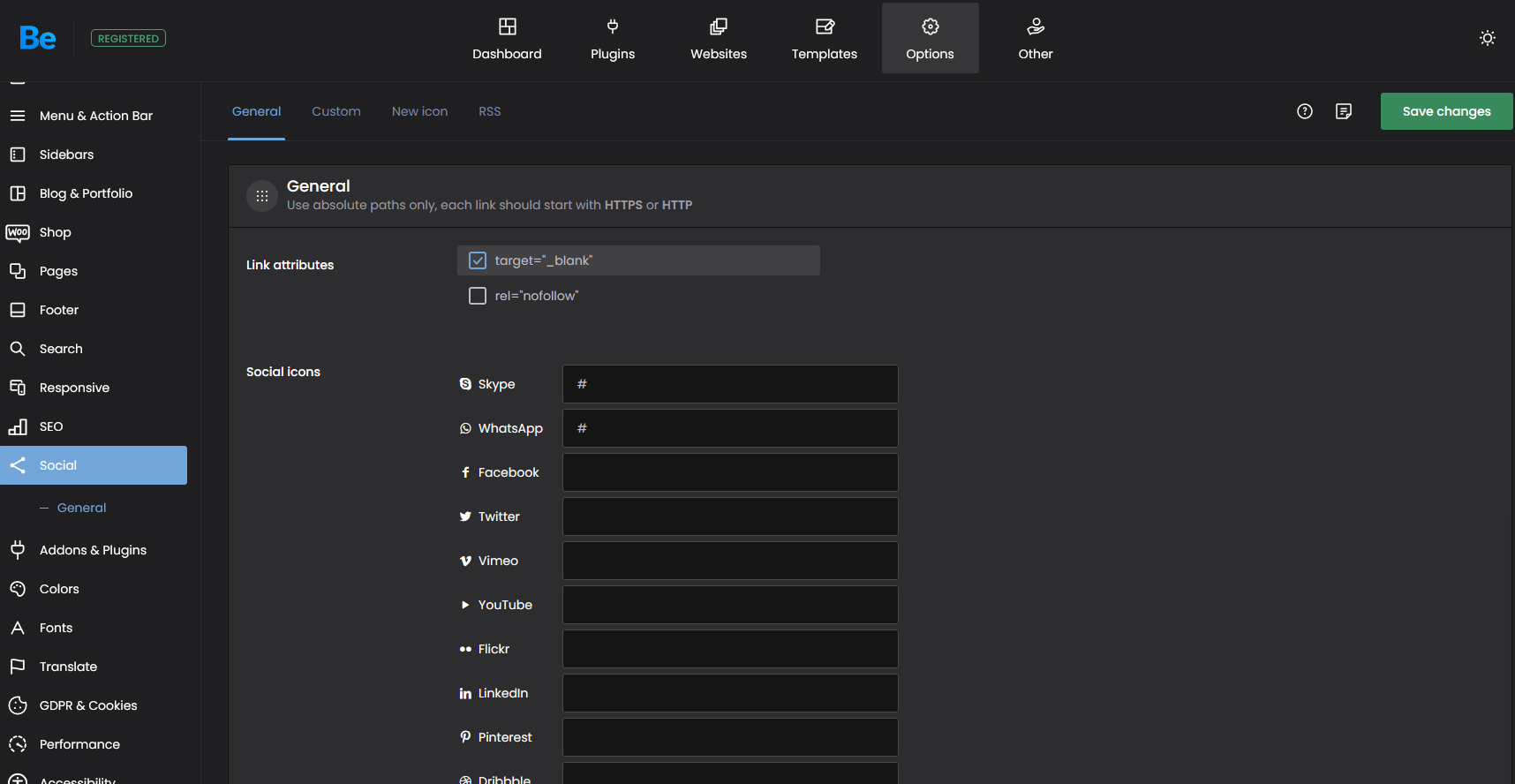The image size is (1515, 784).
Task: Open Translate settings in sidebar
Action: click(94, 667)
